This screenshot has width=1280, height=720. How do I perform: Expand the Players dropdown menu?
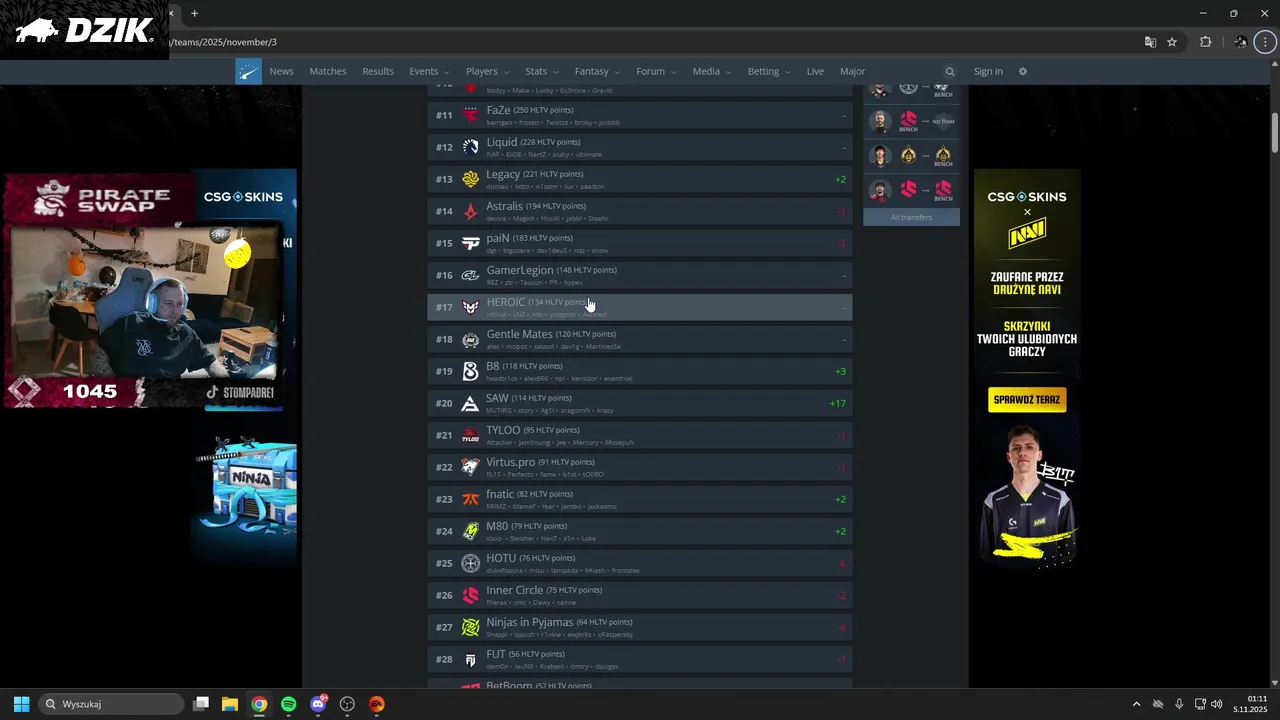tap(487, 72)
